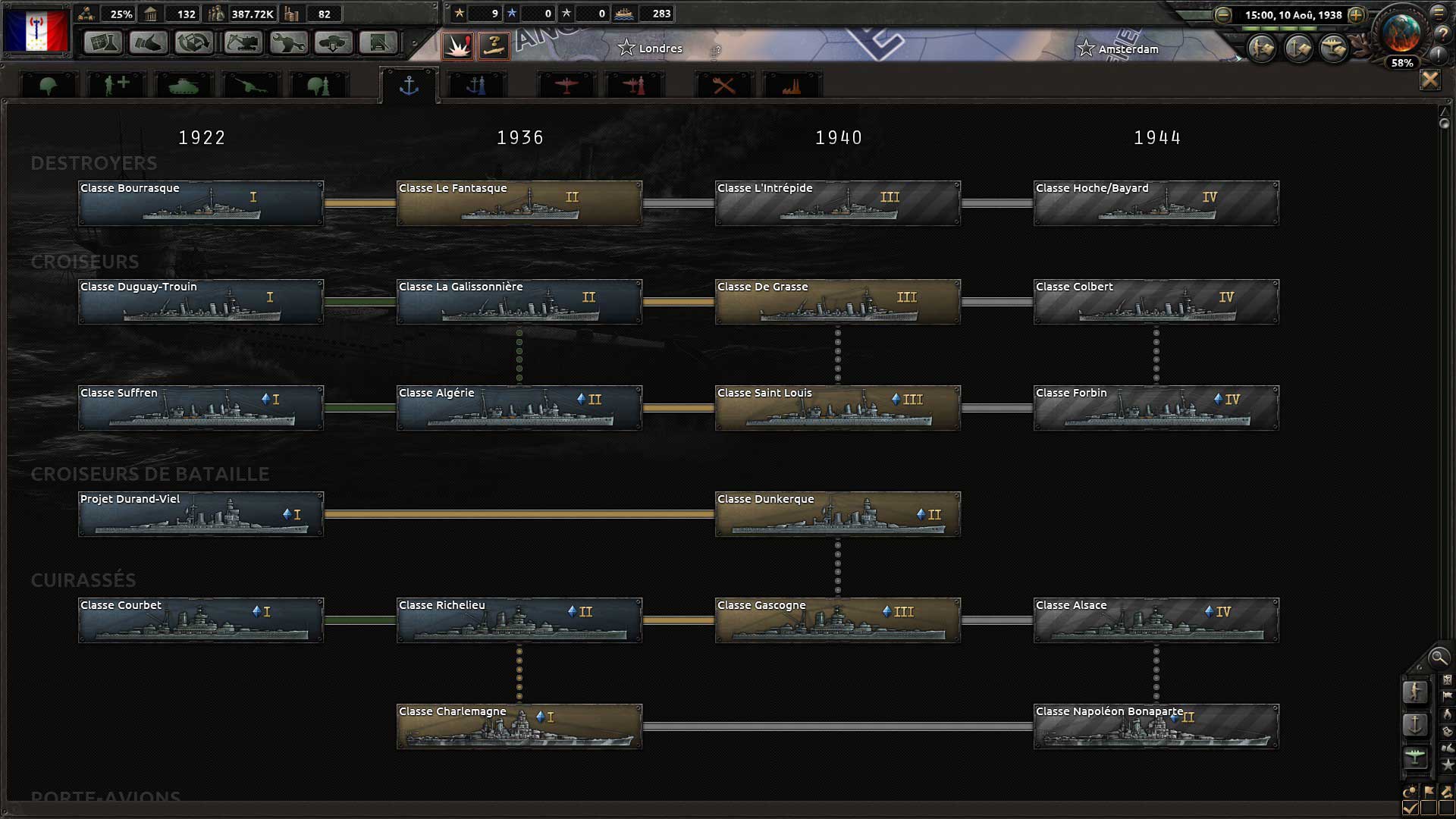Viewport: 1456px width, 819px height.
Task: Open the recruit and deploy tank button
Action: coord(334,42)
